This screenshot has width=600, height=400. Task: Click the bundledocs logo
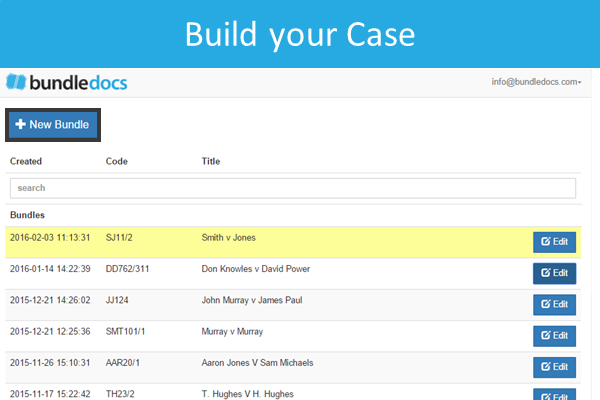(67, 82)
